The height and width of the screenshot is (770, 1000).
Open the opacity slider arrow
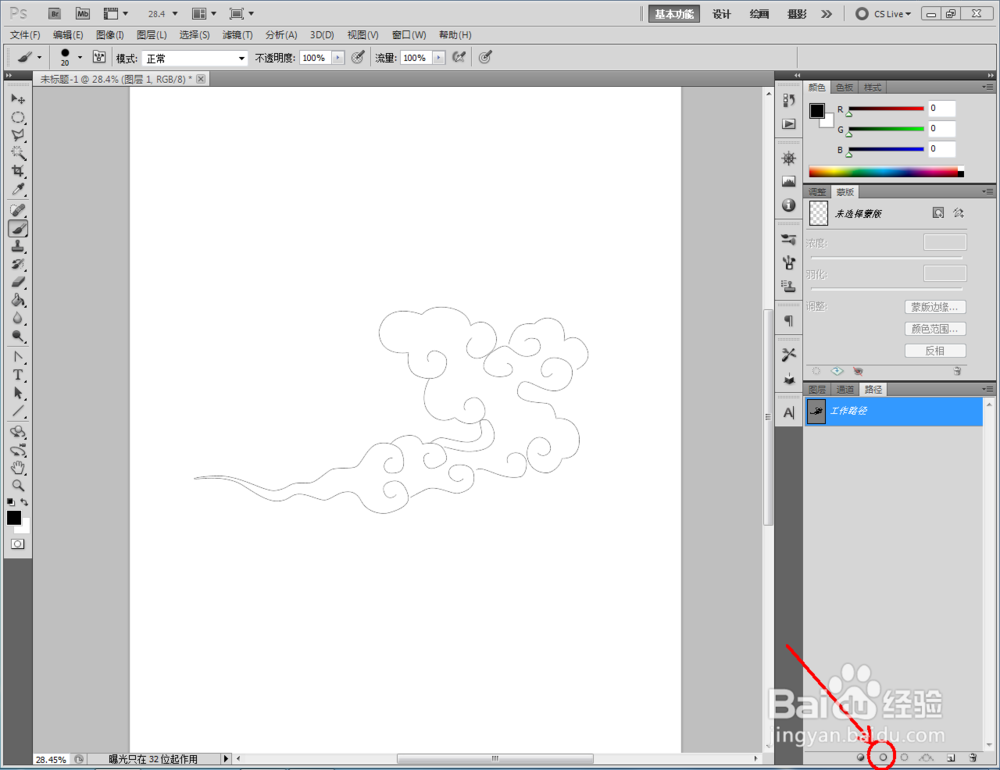point(338,57)
